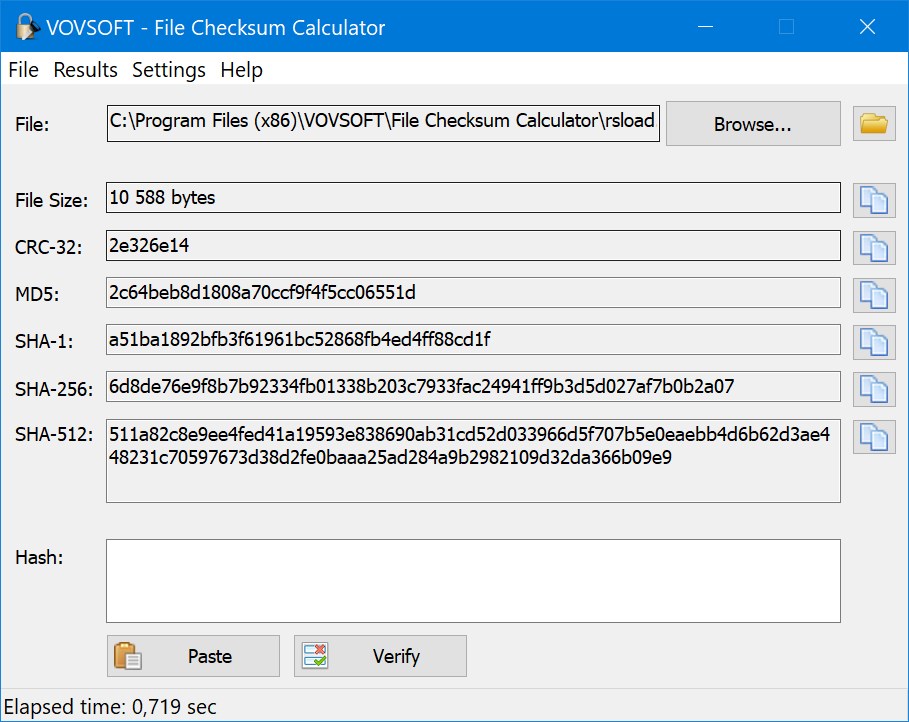Click the Elapsed time status bar text
This screenshot has height=722, width=909.
click(110, 707)
